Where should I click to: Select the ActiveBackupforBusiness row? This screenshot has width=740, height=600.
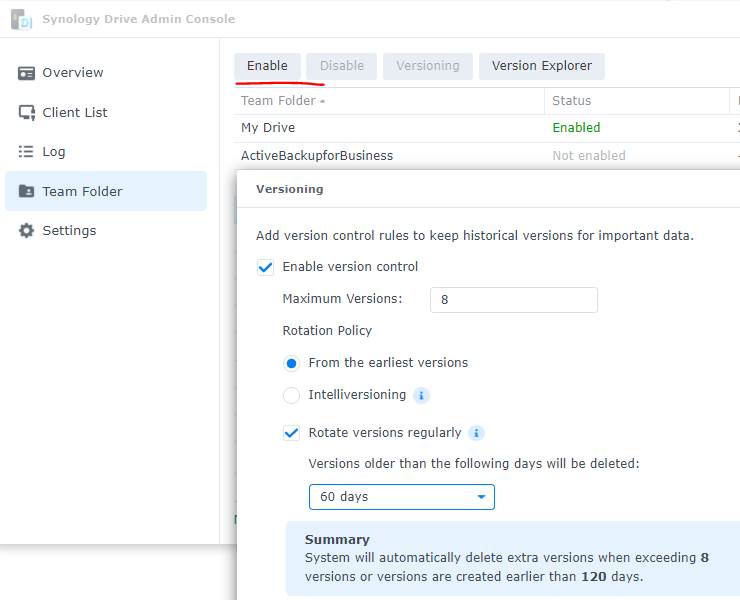pyautogui.click(x=487, y=156)
